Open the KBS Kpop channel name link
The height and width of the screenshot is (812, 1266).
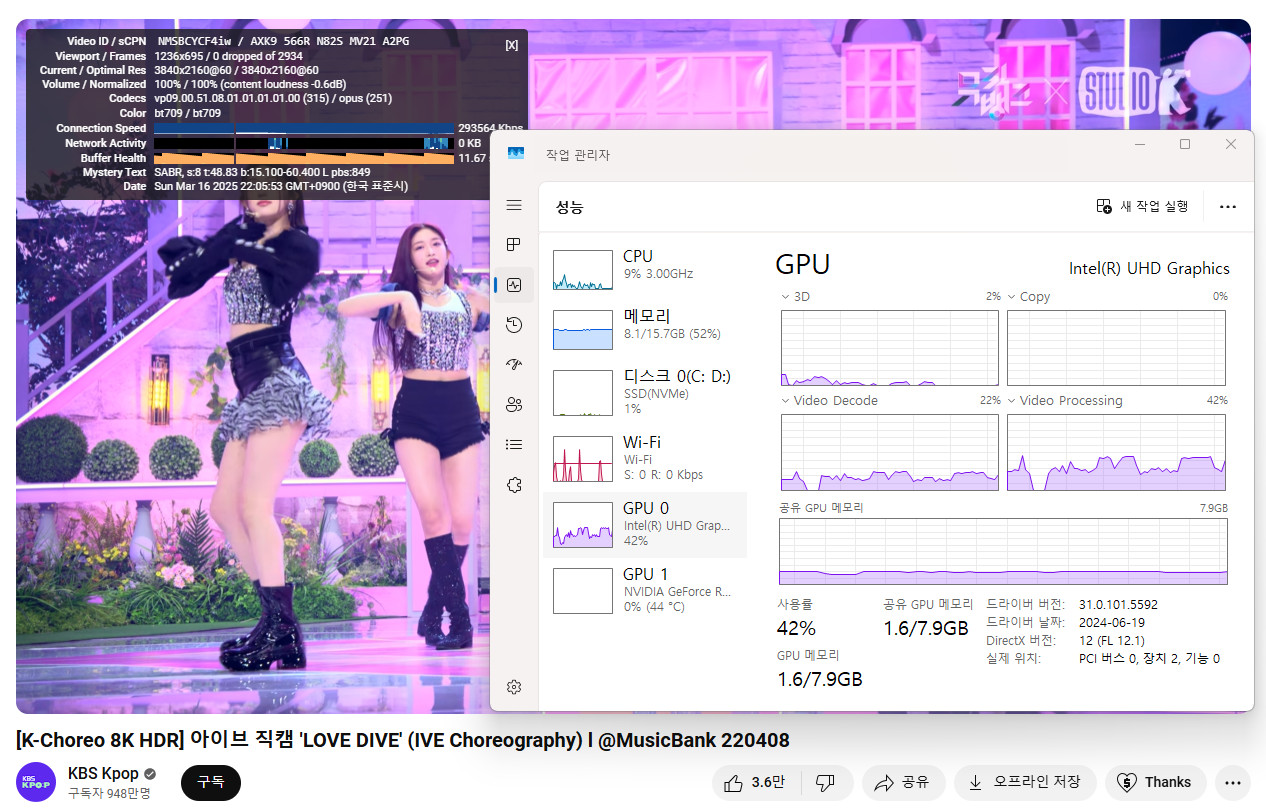(x=104, y=774)
